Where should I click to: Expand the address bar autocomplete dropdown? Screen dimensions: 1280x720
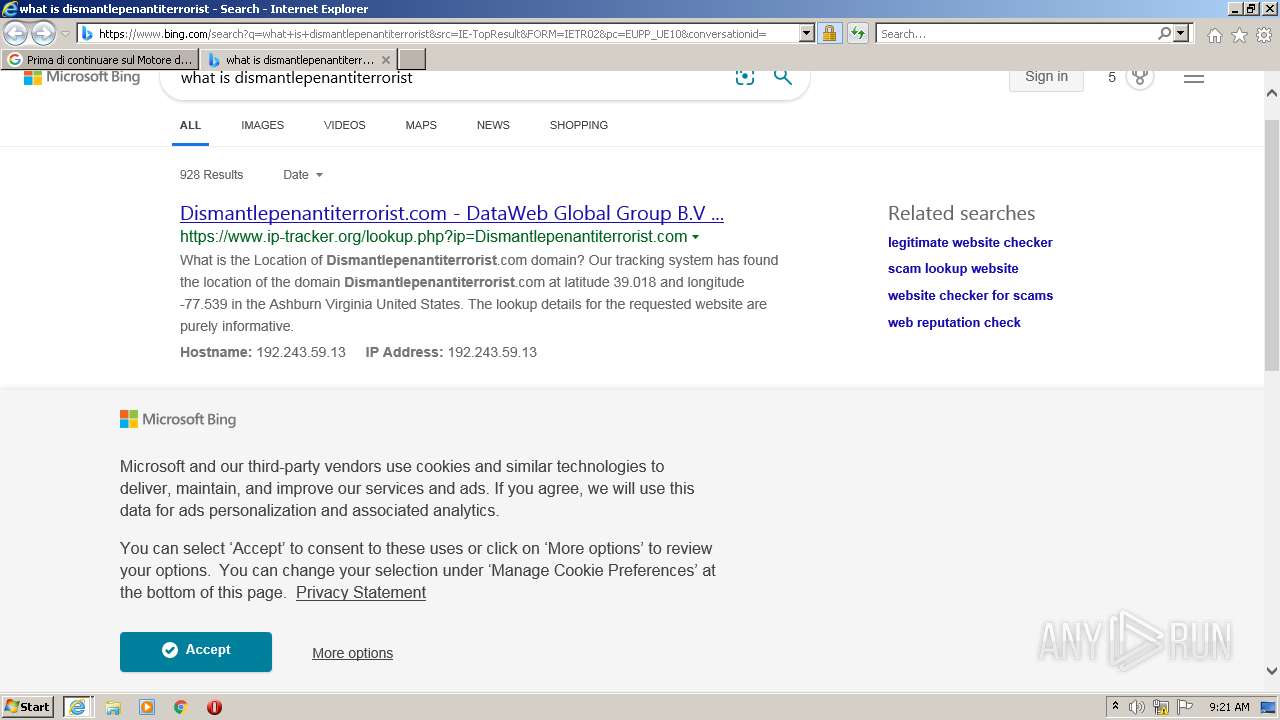[x=807, y=33]
